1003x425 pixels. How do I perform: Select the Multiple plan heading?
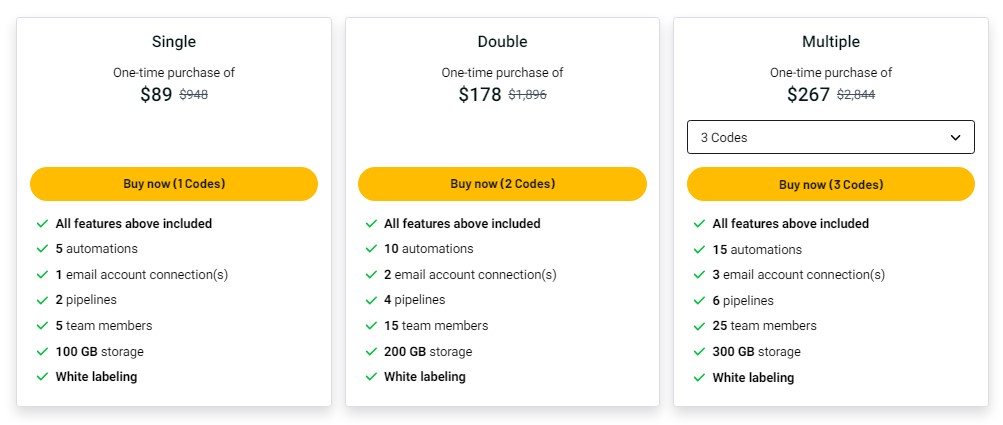click(830, 42)
